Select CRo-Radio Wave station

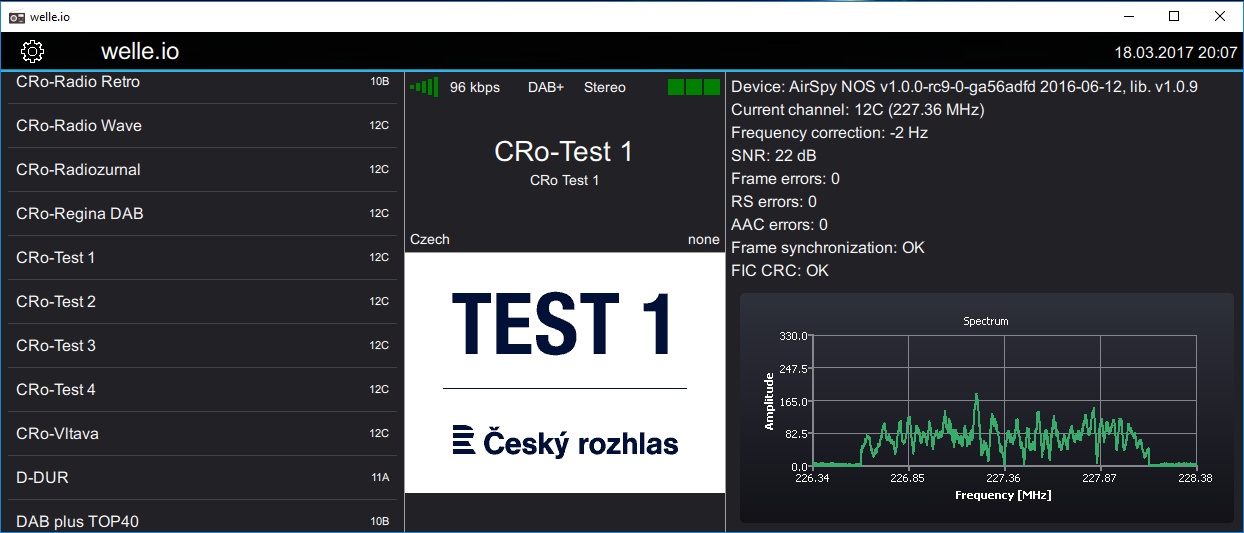click(202, 126)
